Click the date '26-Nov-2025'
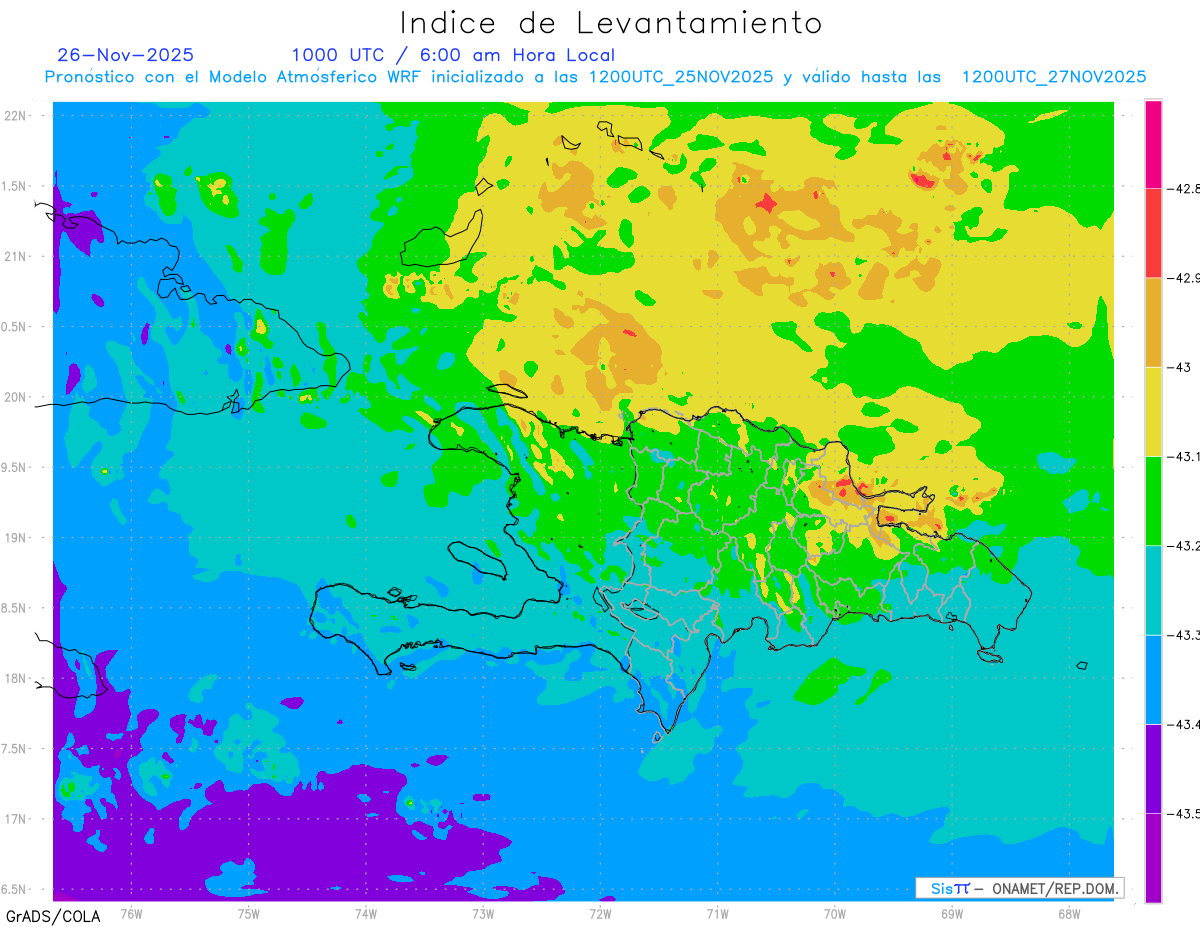 126,55
